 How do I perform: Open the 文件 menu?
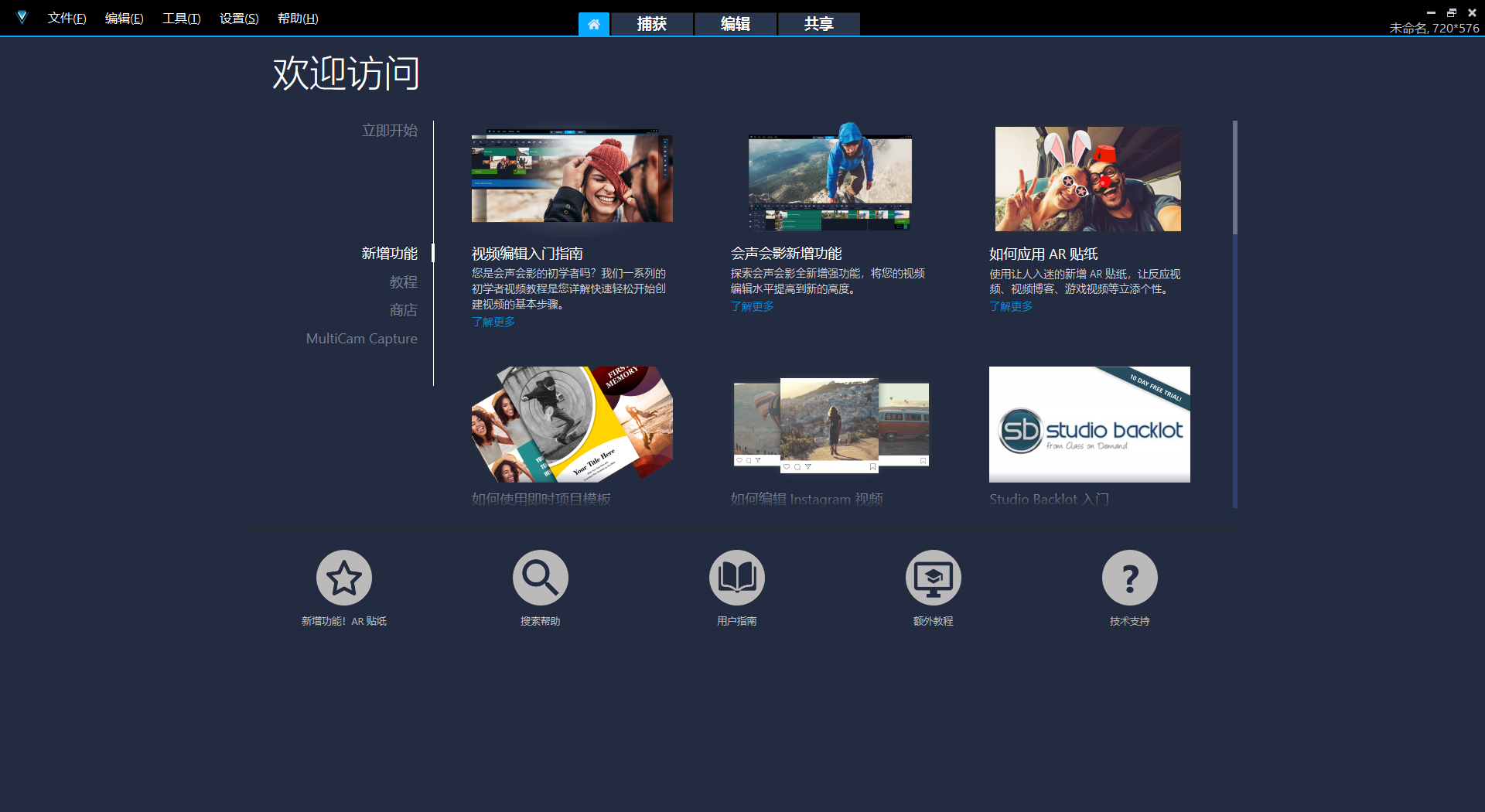coord(66,18)
